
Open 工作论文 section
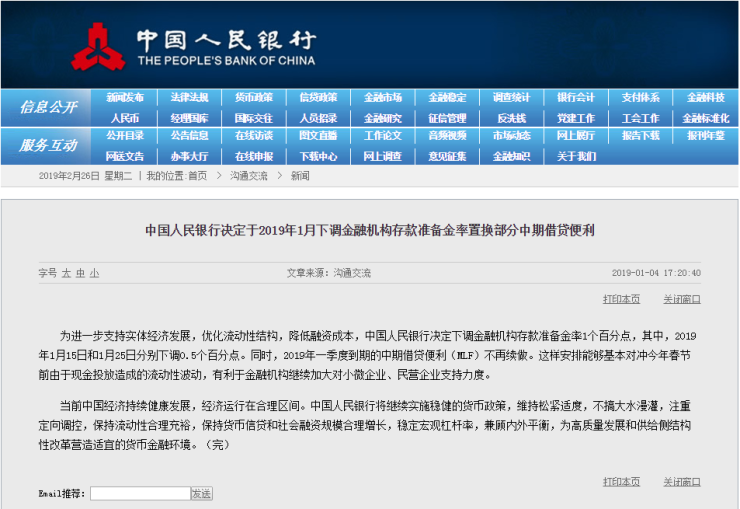pos(383,136)
